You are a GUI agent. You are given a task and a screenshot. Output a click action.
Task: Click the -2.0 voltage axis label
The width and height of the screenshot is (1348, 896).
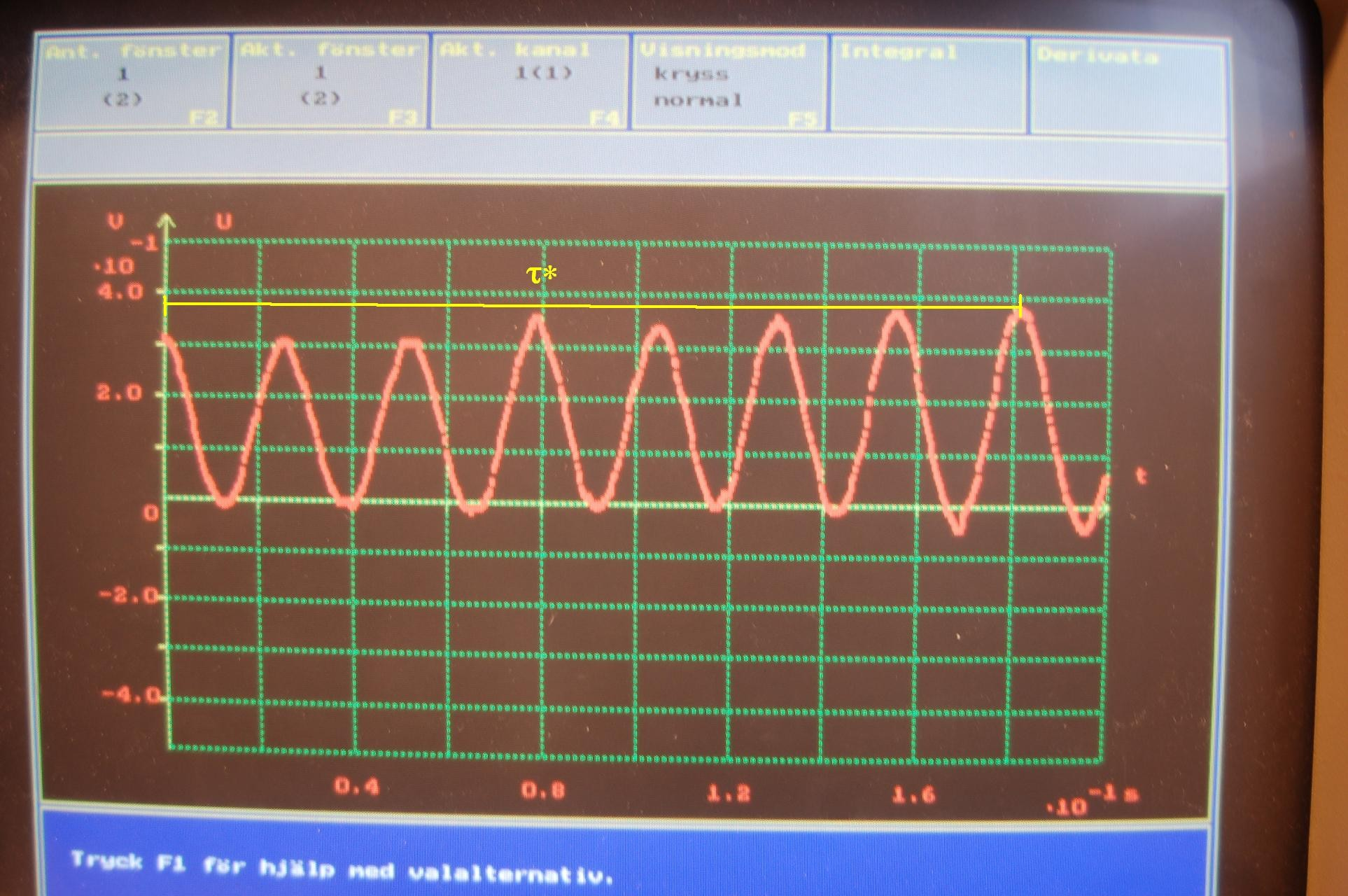(129, 596)
